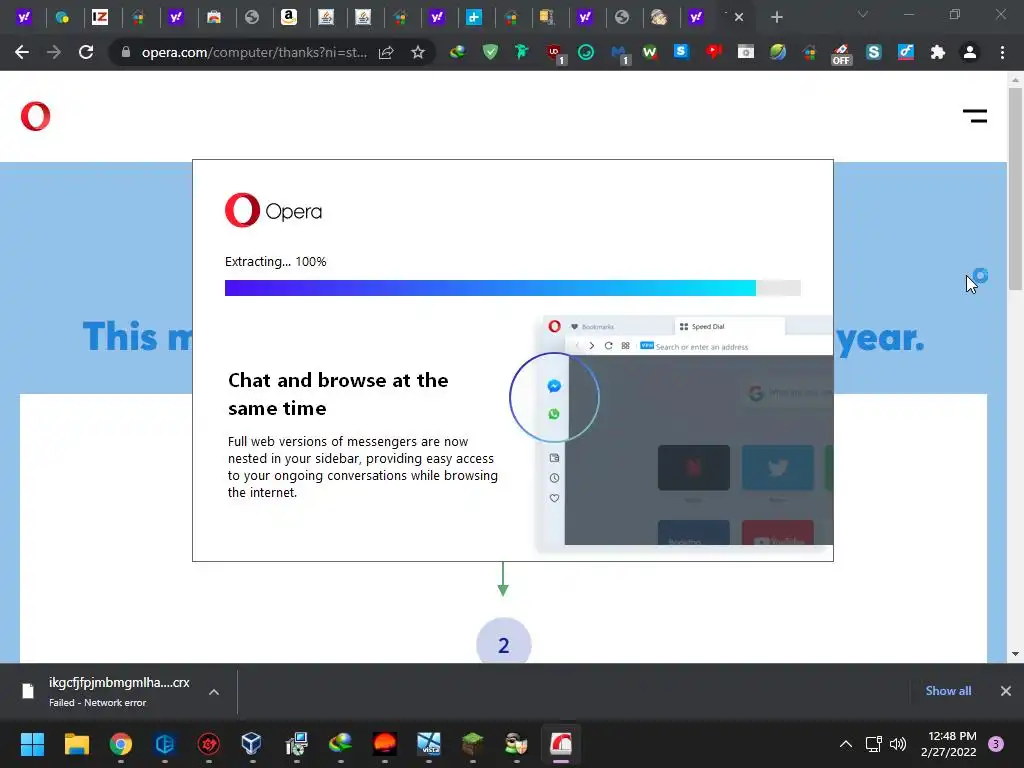Click the page vertical scrollbar thumb
Screen dimensions: 1024x768
tap(1015, 188)
